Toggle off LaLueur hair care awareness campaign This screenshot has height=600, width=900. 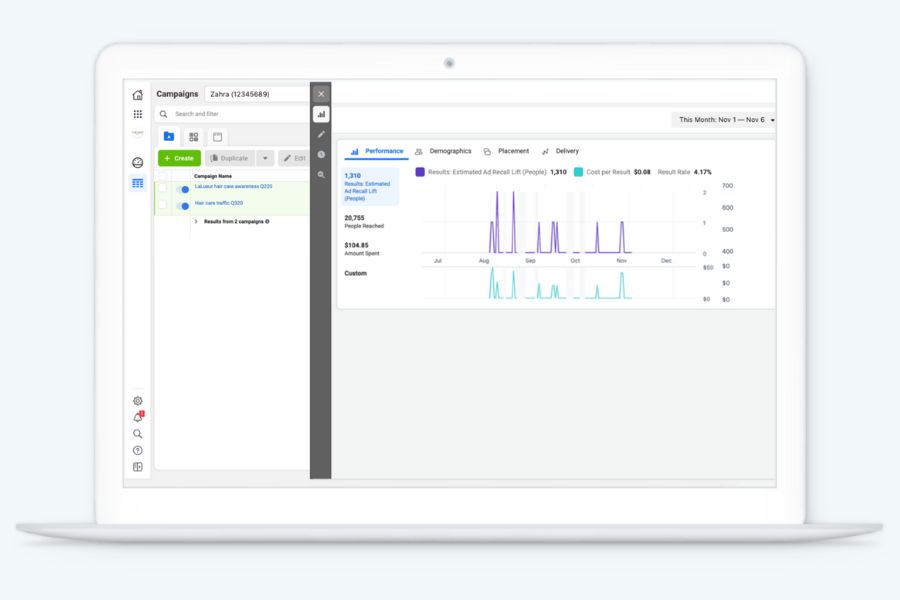(x=183, y=189)
